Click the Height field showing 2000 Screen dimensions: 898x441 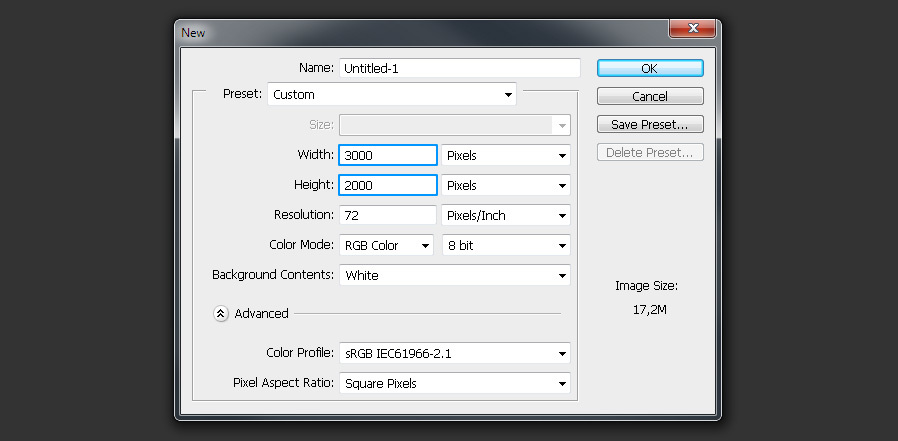(388, 186)
